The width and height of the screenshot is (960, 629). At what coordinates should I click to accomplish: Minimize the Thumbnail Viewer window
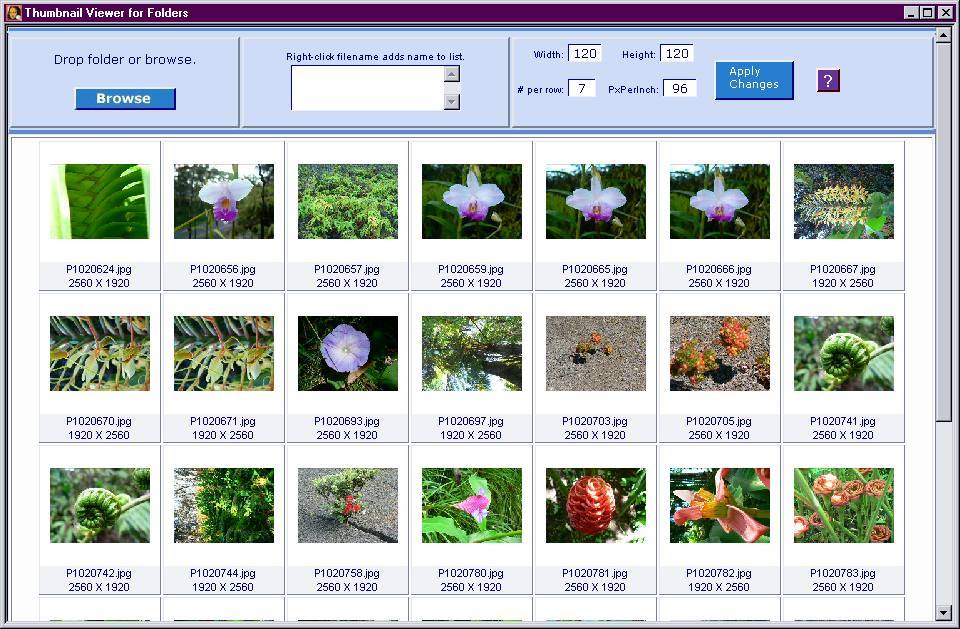click(x=912, y=12)
